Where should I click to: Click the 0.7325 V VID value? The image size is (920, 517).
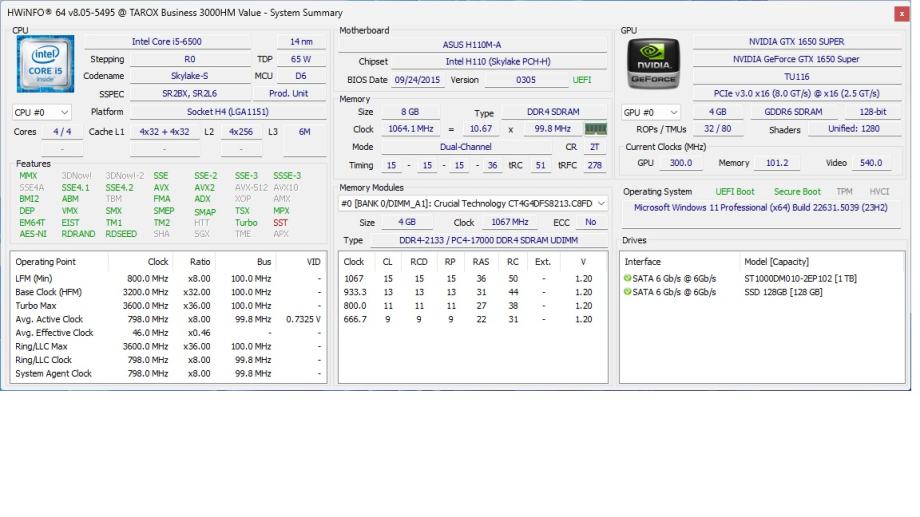point(303,319)
